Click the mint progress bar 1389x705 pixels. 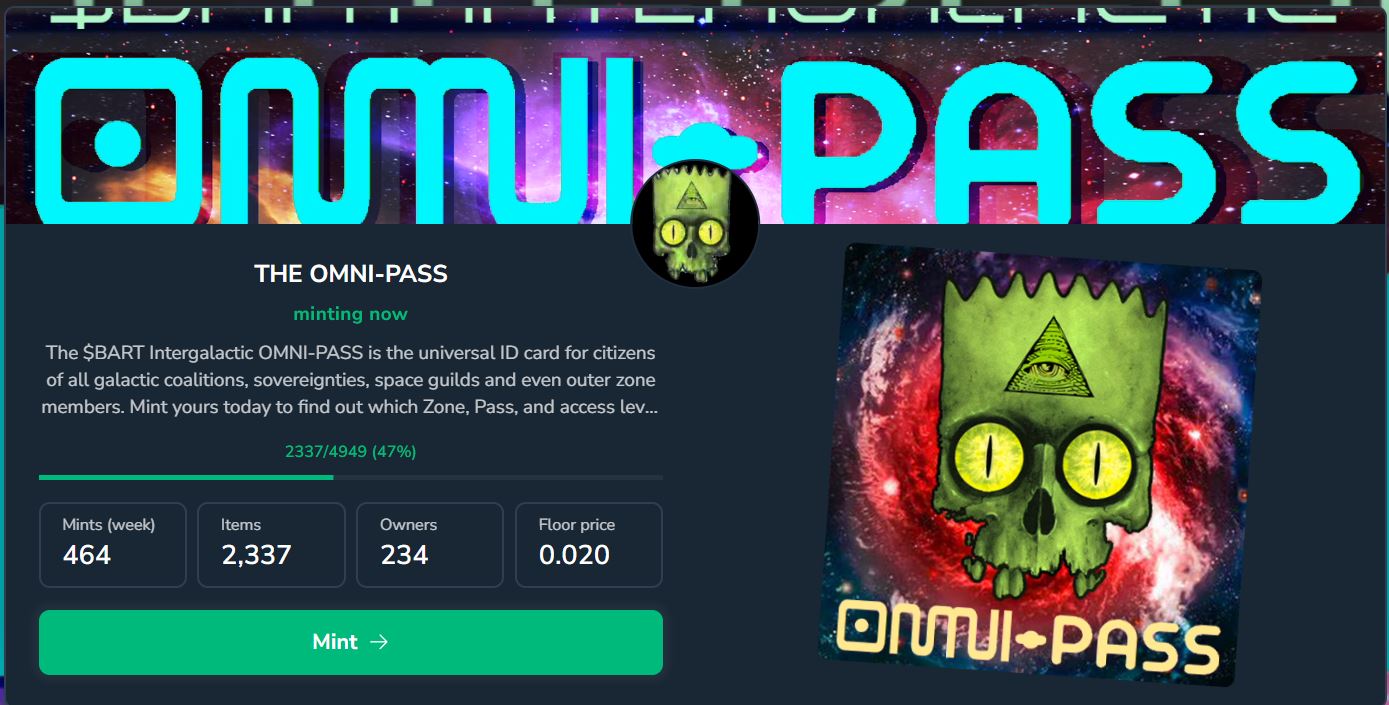[351, 477]
